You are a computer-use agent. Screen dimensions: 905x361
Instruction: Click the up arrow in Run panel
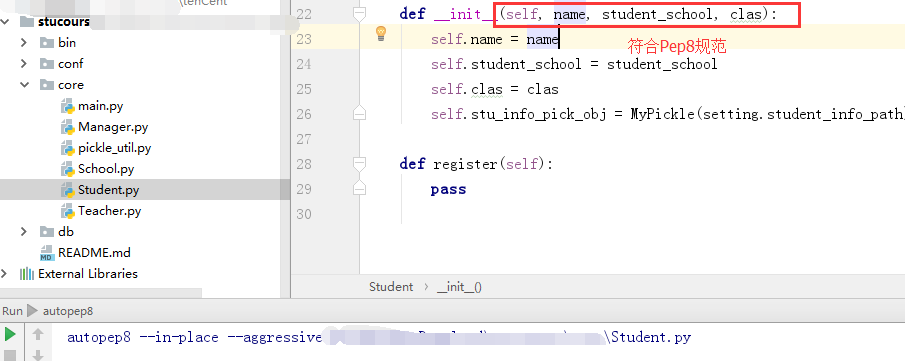pyautogui.click(x=38, y=334)
